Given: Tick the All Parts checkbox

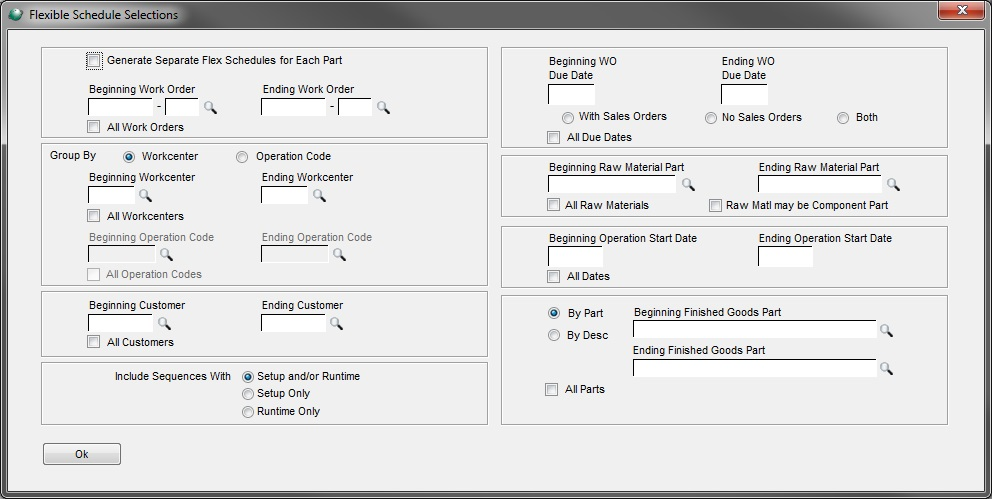Looking at the screenshot, I should [x=552, y=390].
